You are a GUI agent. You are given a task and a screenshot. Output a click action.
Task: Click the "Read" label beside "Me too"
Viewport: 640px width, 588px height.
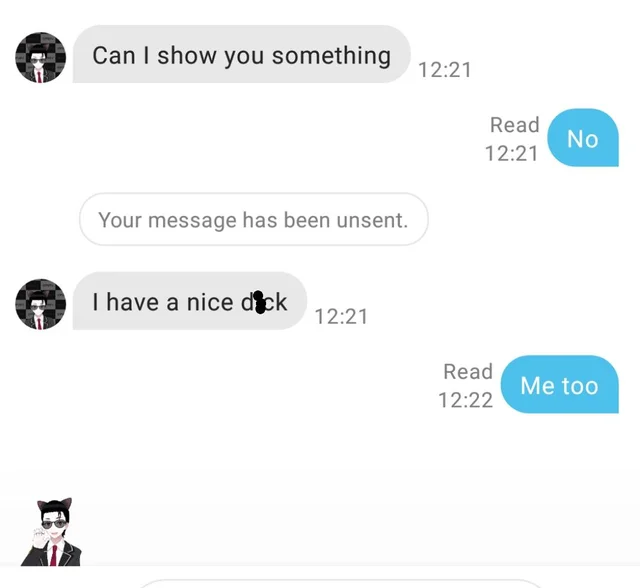468,371
